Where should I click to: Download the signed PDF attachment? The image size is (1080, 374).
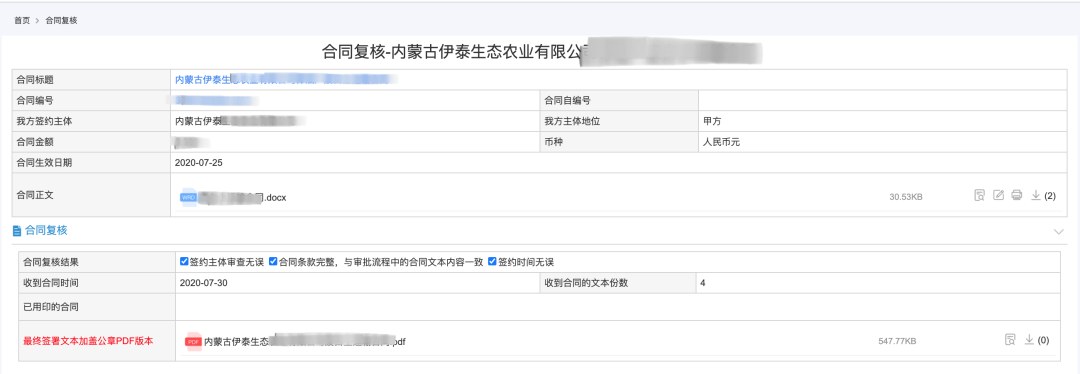(1029, 340)
